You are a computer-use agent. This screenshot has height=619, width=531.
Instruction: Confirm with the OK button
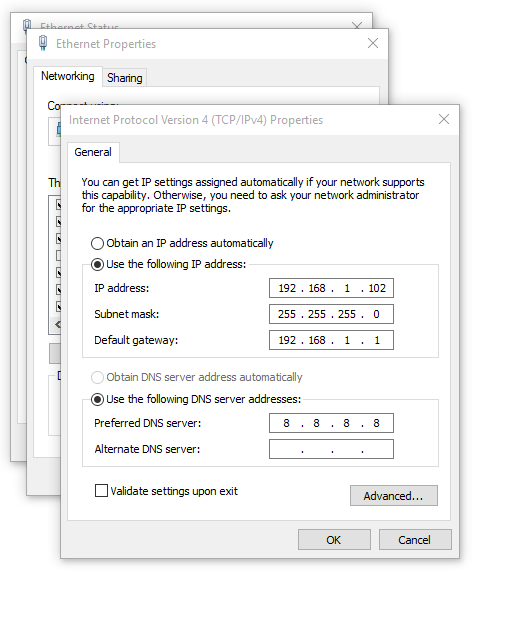(334, 540)
